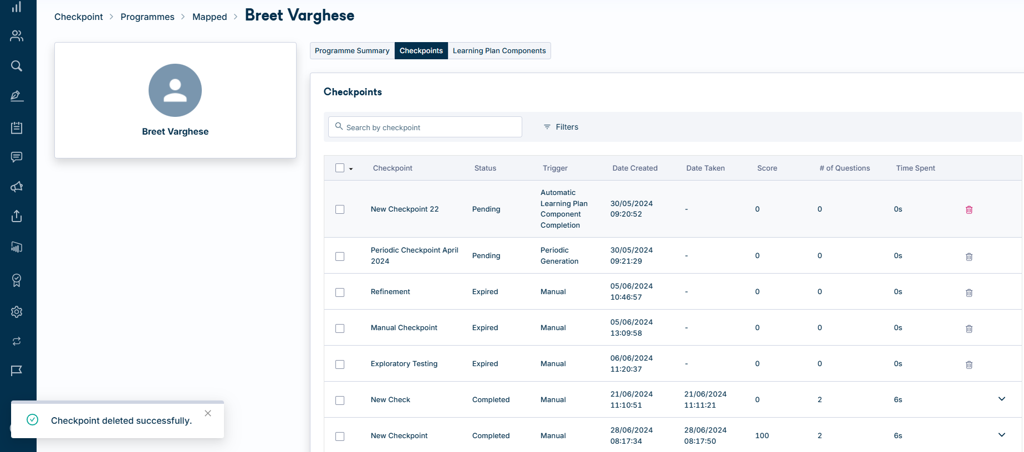
Task: Open the flag sidebar icon
Action: tap(16, 370)
